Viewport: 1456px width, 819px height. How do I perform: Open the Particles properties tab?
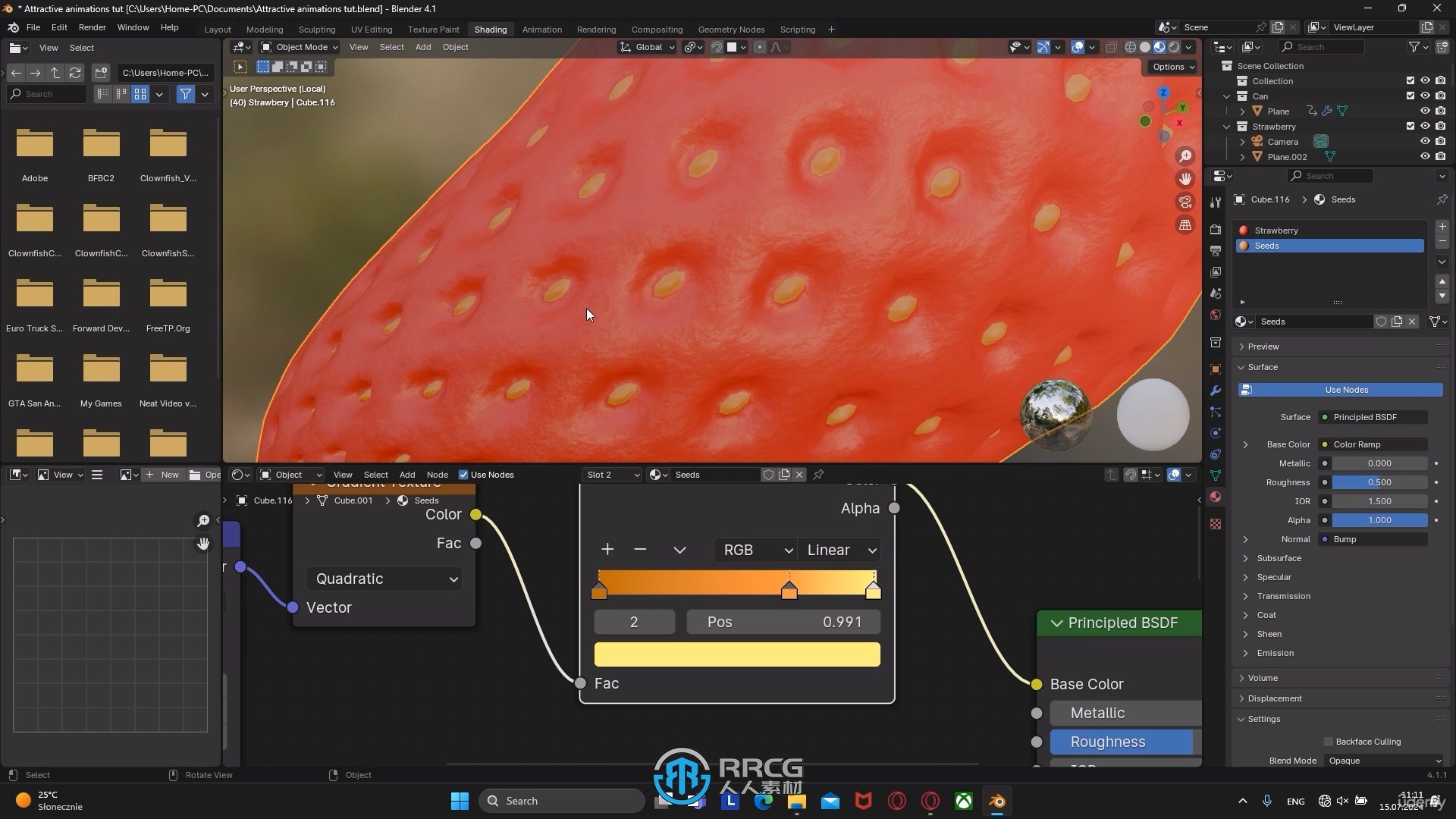1216,412
